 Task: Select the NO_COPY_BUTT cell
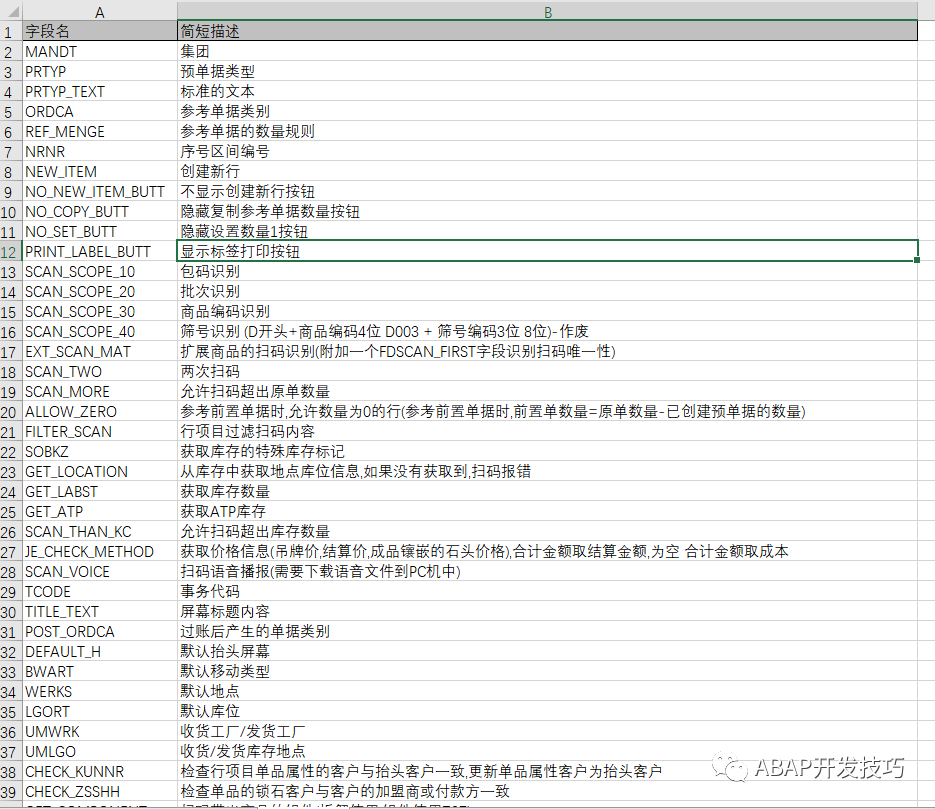100,211
